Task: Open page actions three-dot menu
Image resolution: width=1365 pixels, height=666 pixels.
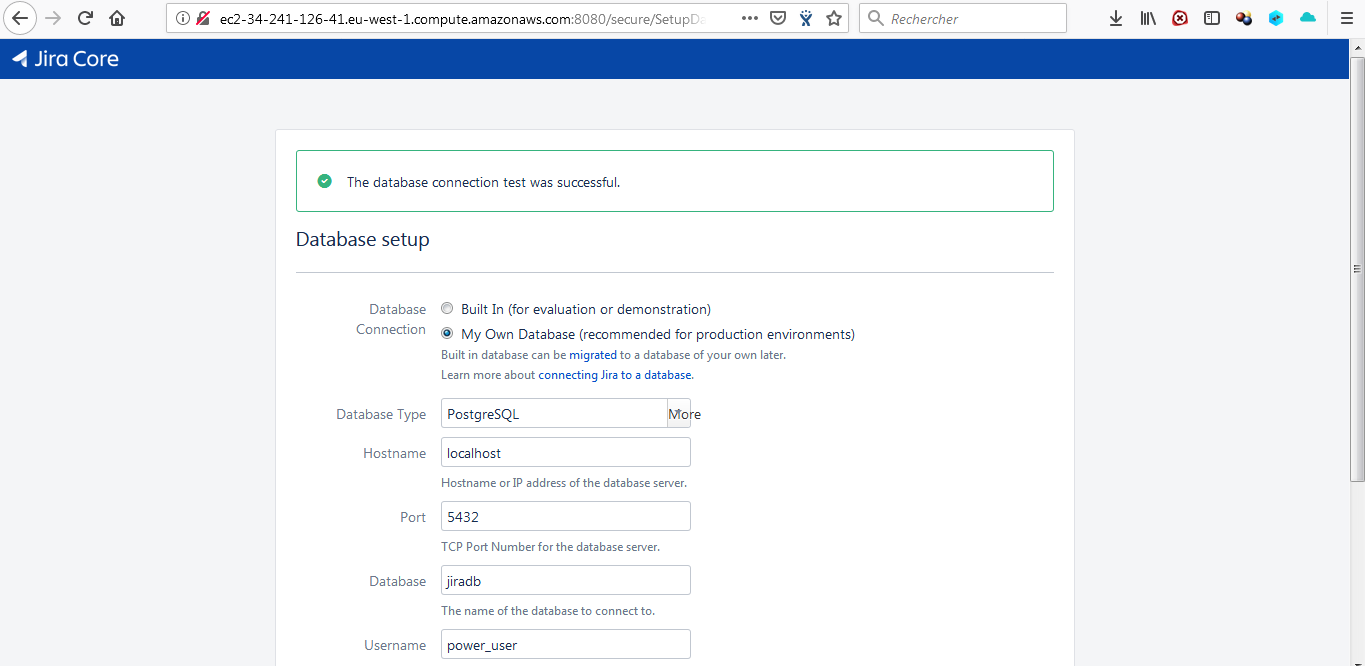Action: [x=750, y=18]
